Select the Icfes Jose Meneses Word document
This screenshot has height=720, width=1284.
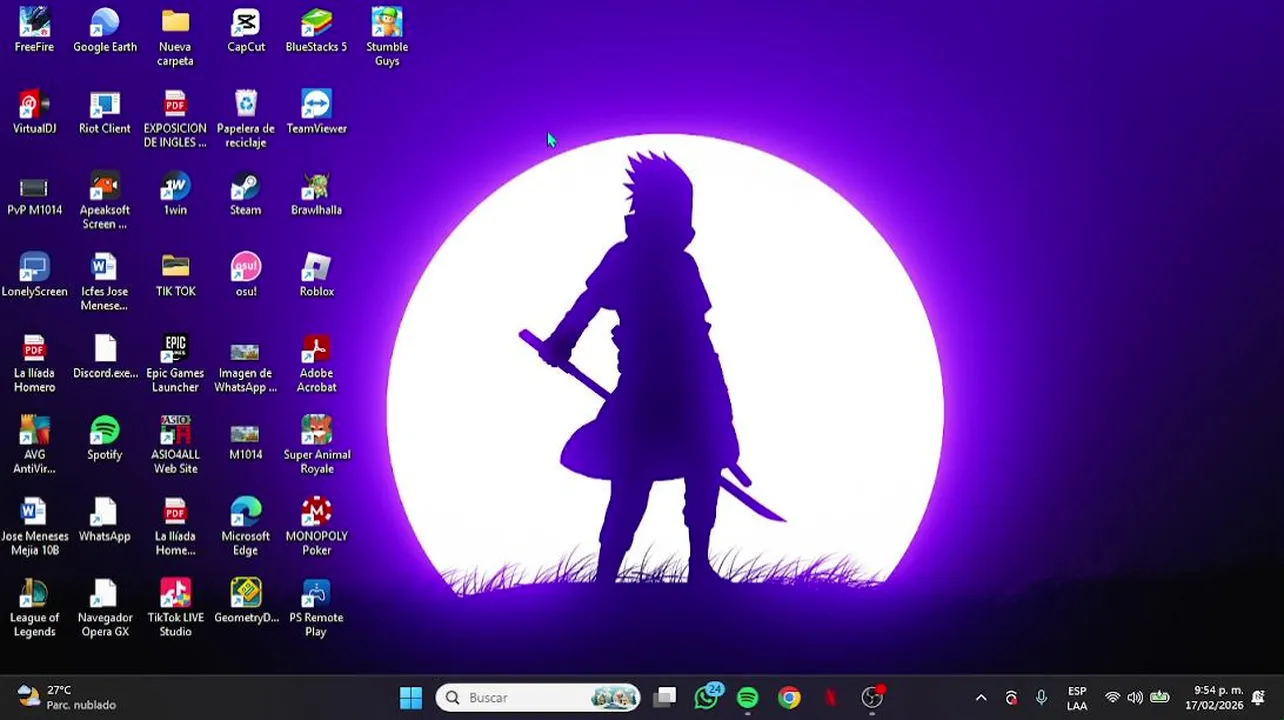105,282
